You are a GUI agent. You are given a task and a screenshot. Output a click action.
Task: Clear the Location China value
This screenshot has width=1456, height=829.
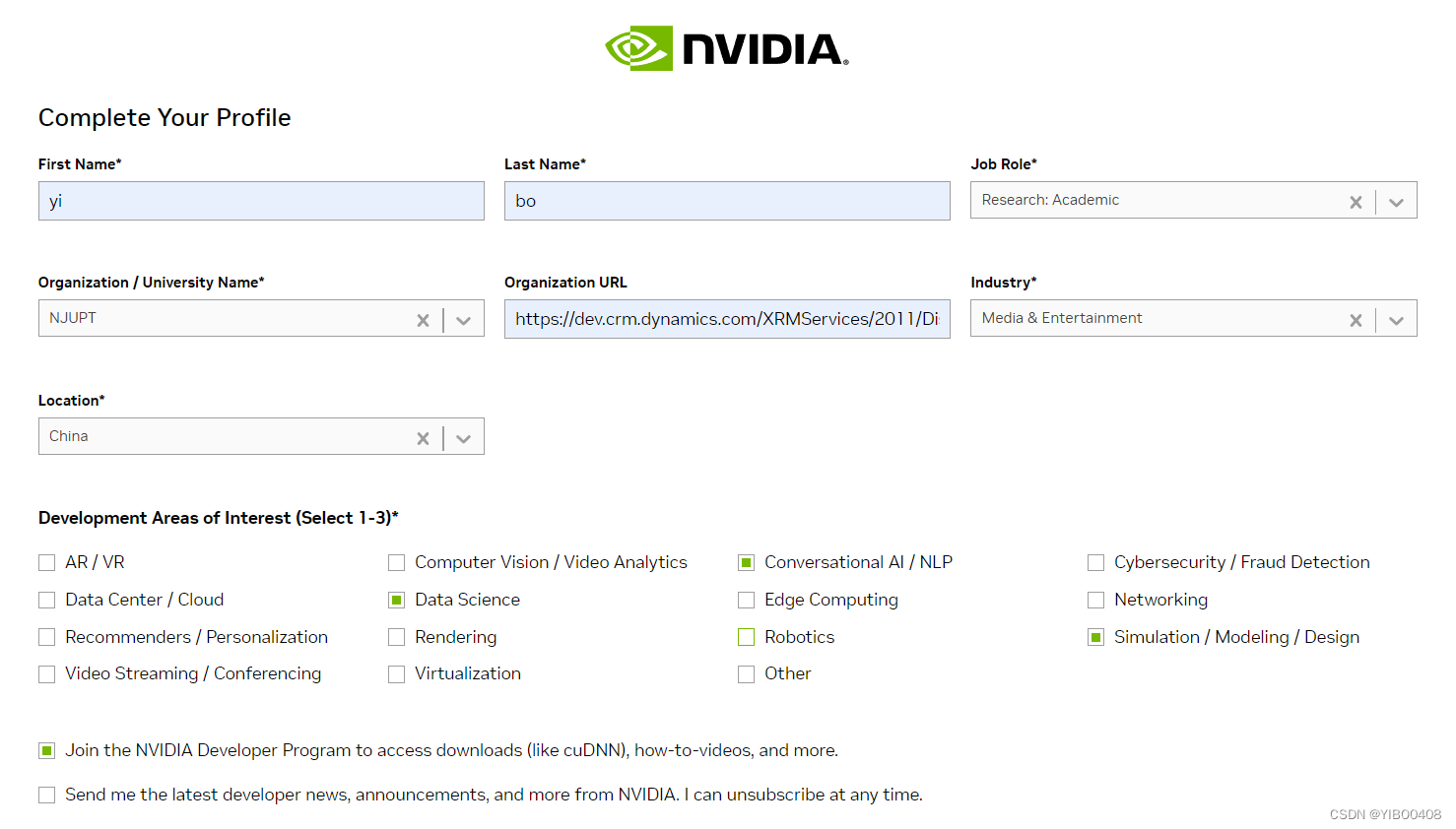click(423, 438)
